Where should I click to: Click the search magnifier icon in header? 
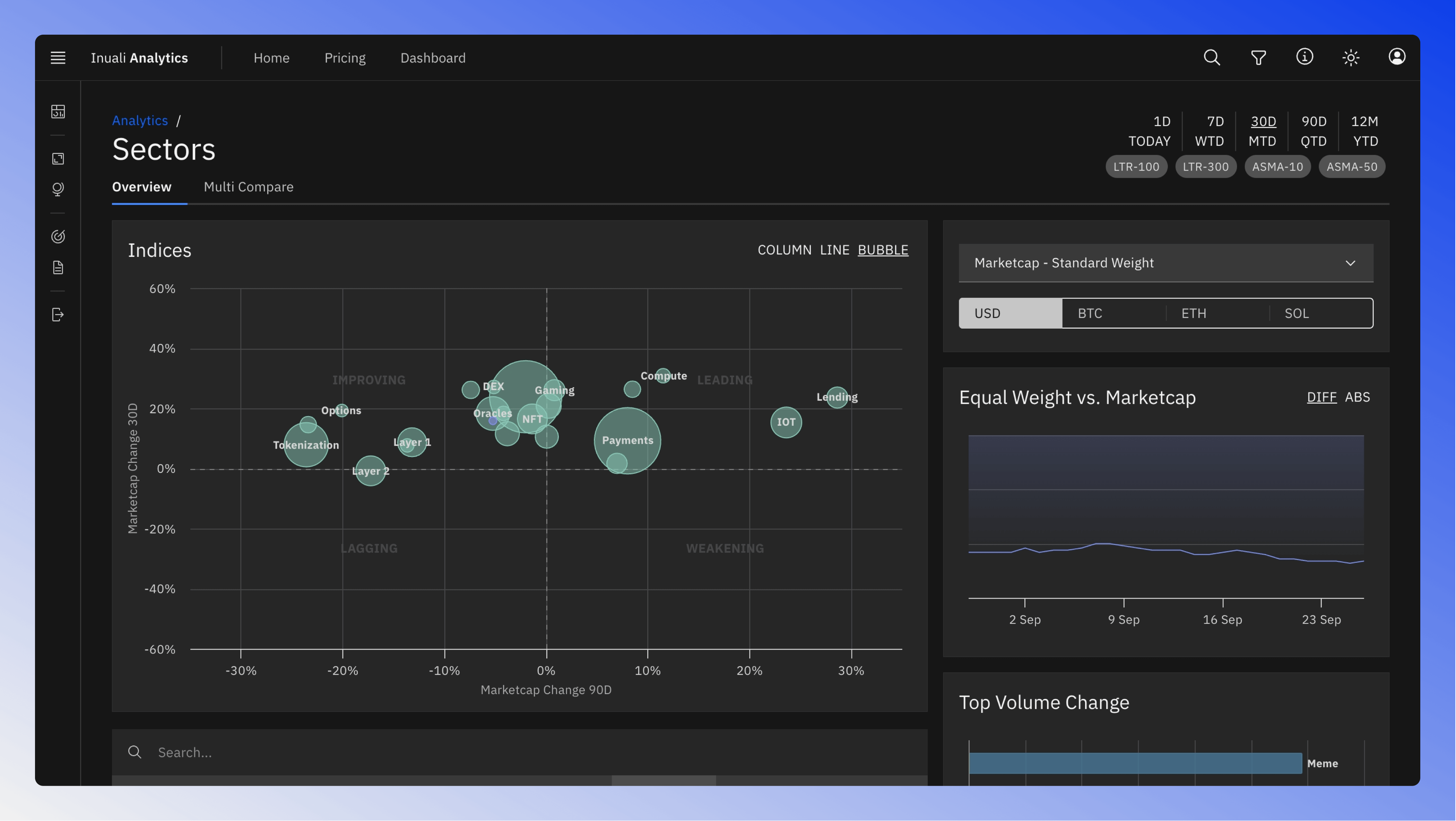[1211, 57]
